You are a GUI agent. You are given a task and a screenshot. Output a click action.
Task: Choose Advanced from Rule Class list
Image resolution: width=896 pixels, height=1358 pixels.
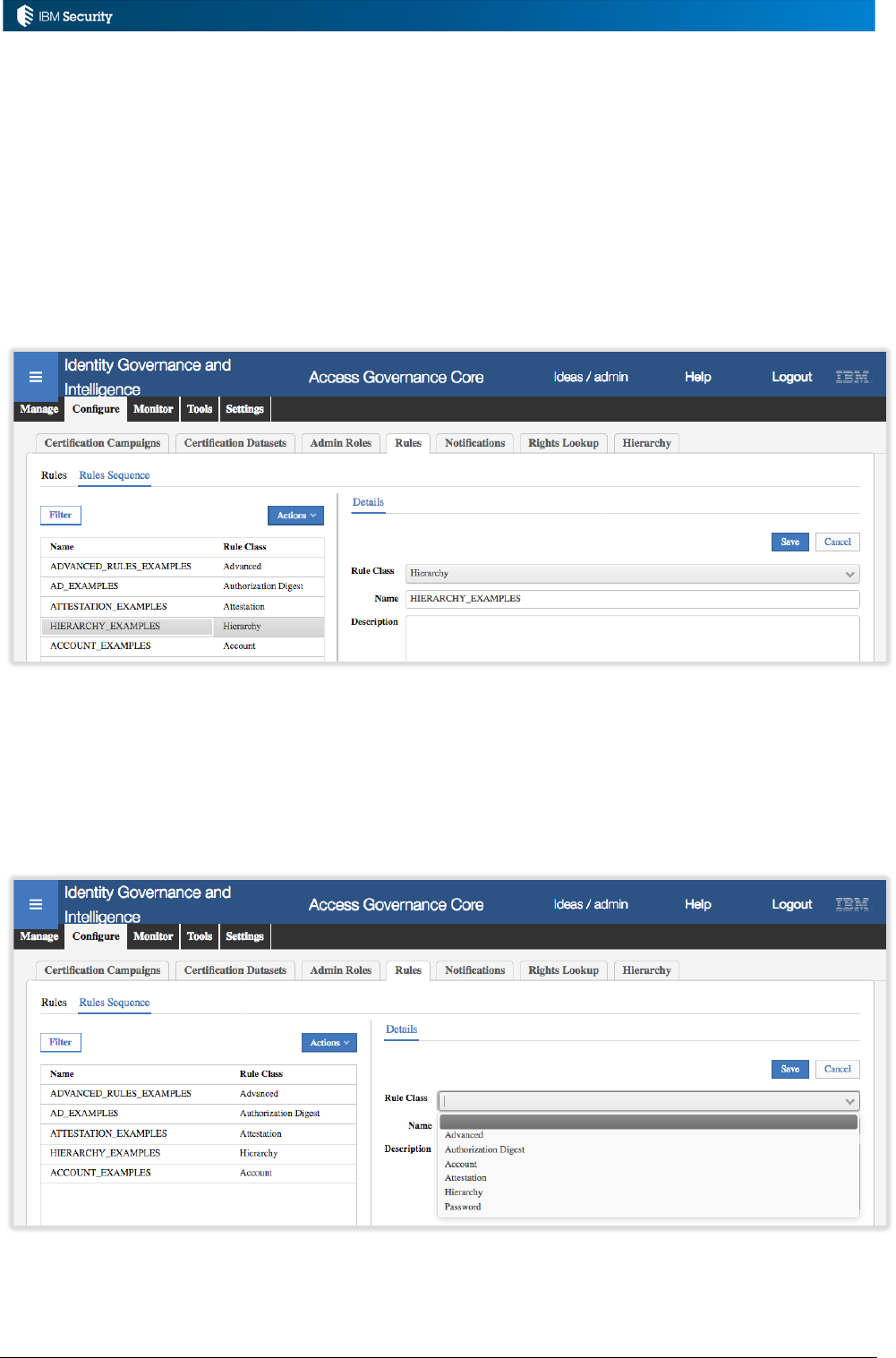pos(649,1135)
